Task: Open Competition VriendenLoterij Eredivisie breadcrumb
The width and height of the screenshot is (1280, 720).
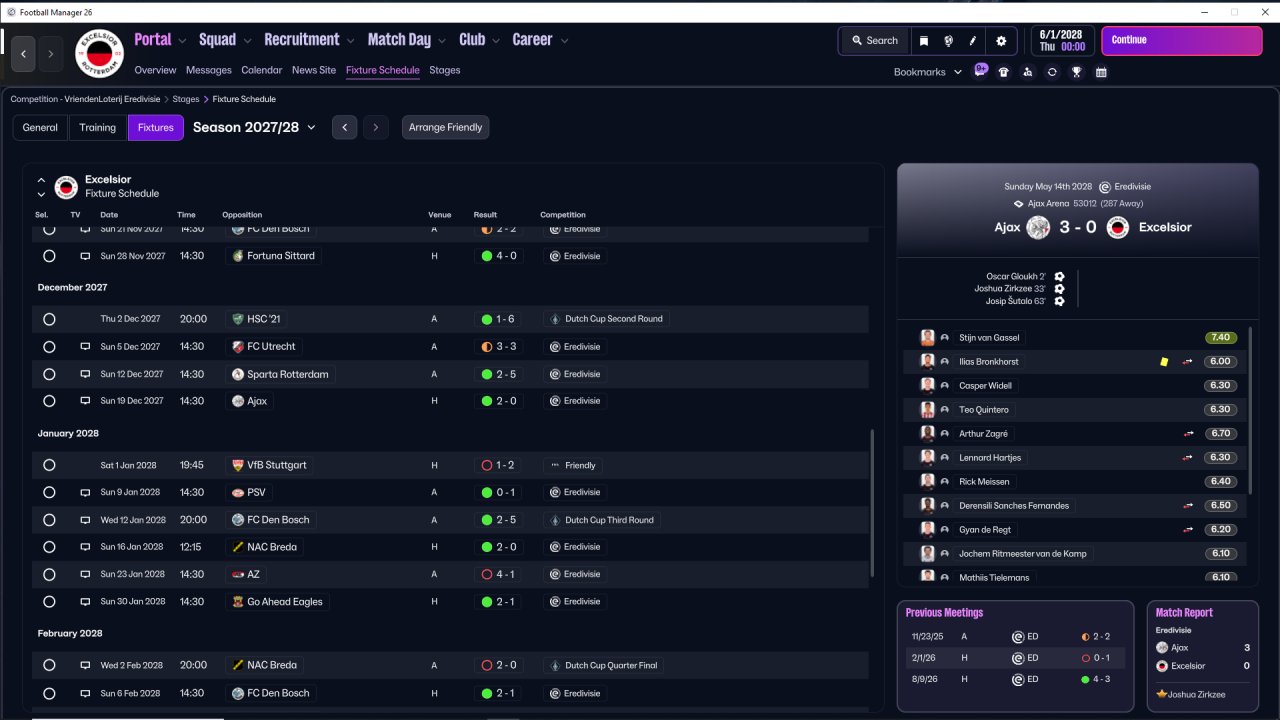Action: coord(86,99)
